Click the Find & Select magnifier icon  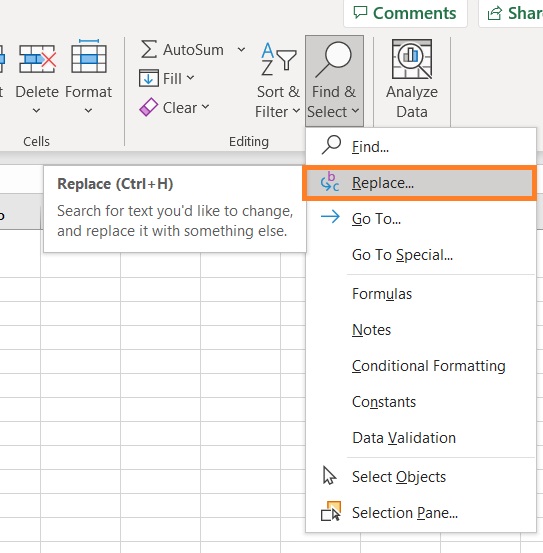point(334,59)
